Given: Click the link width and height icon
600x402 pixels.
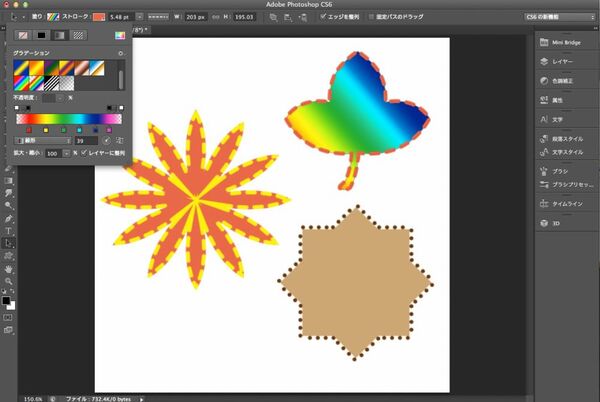Looking at the screenshot, I should [215, 17].
